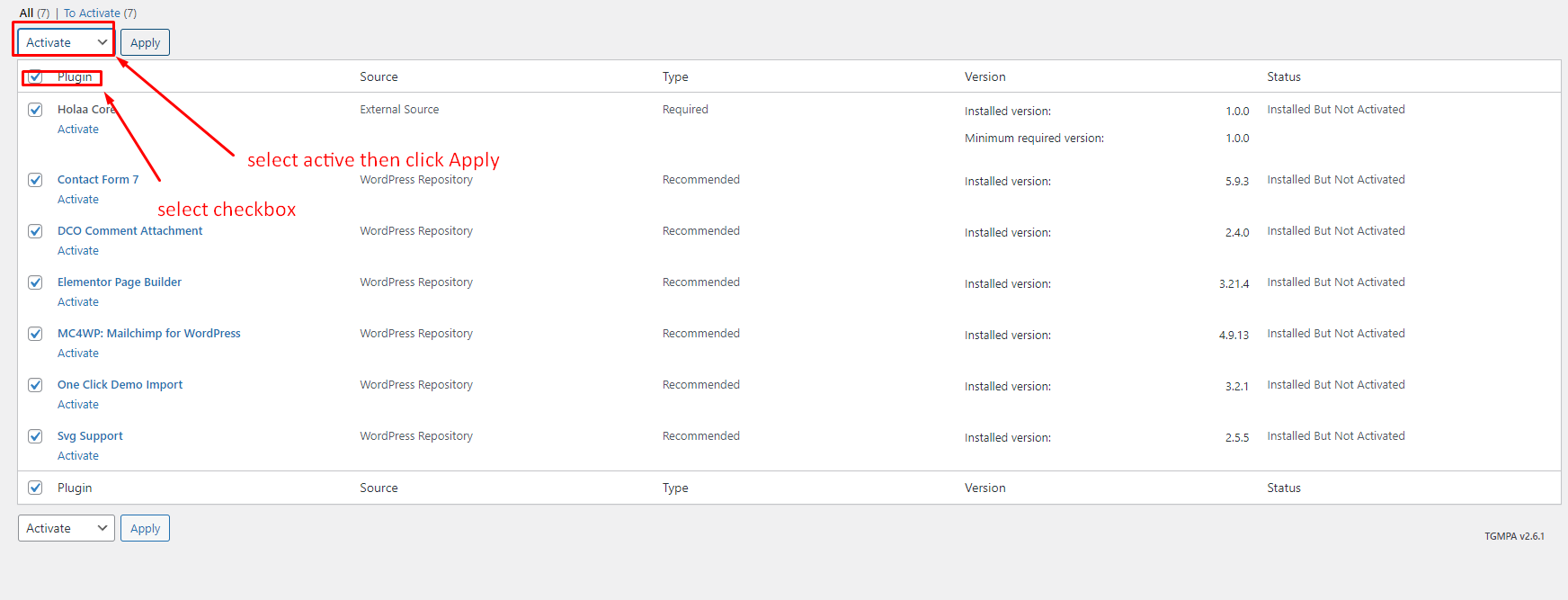Uncheck the One Click Demo Import checkbox
1568x600 pixels.
tap(35, 385)
